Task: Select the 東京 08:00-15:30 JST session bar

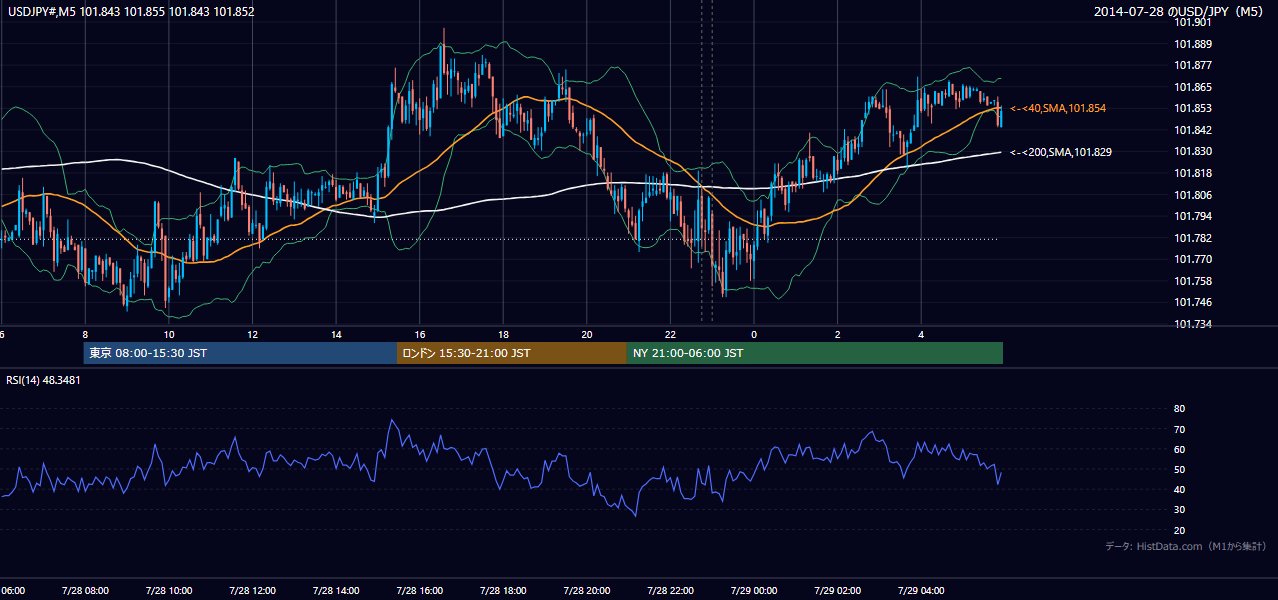Action: [240, 353]
